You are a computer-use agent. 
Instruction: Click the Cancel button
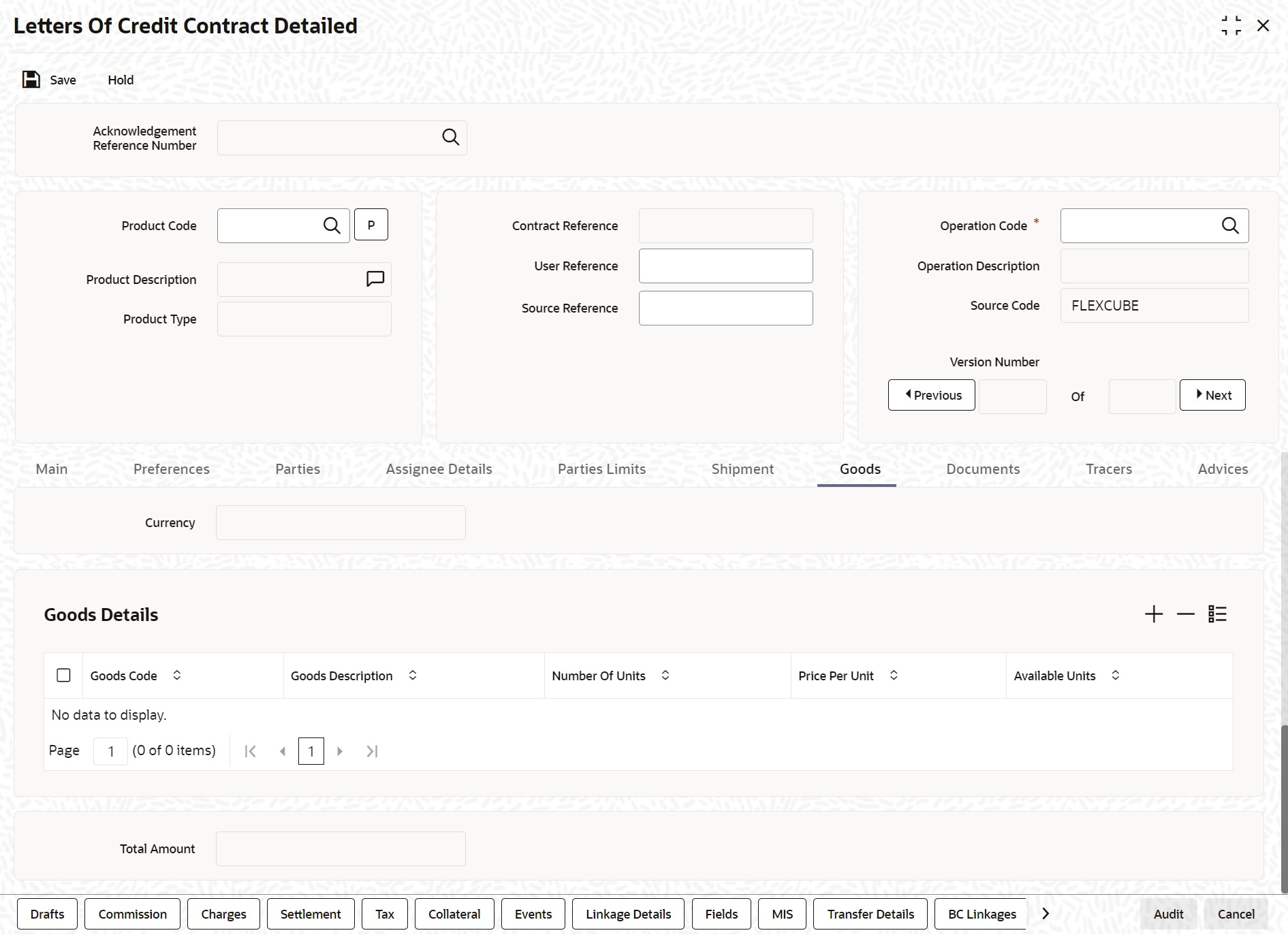pos(1236,914)
